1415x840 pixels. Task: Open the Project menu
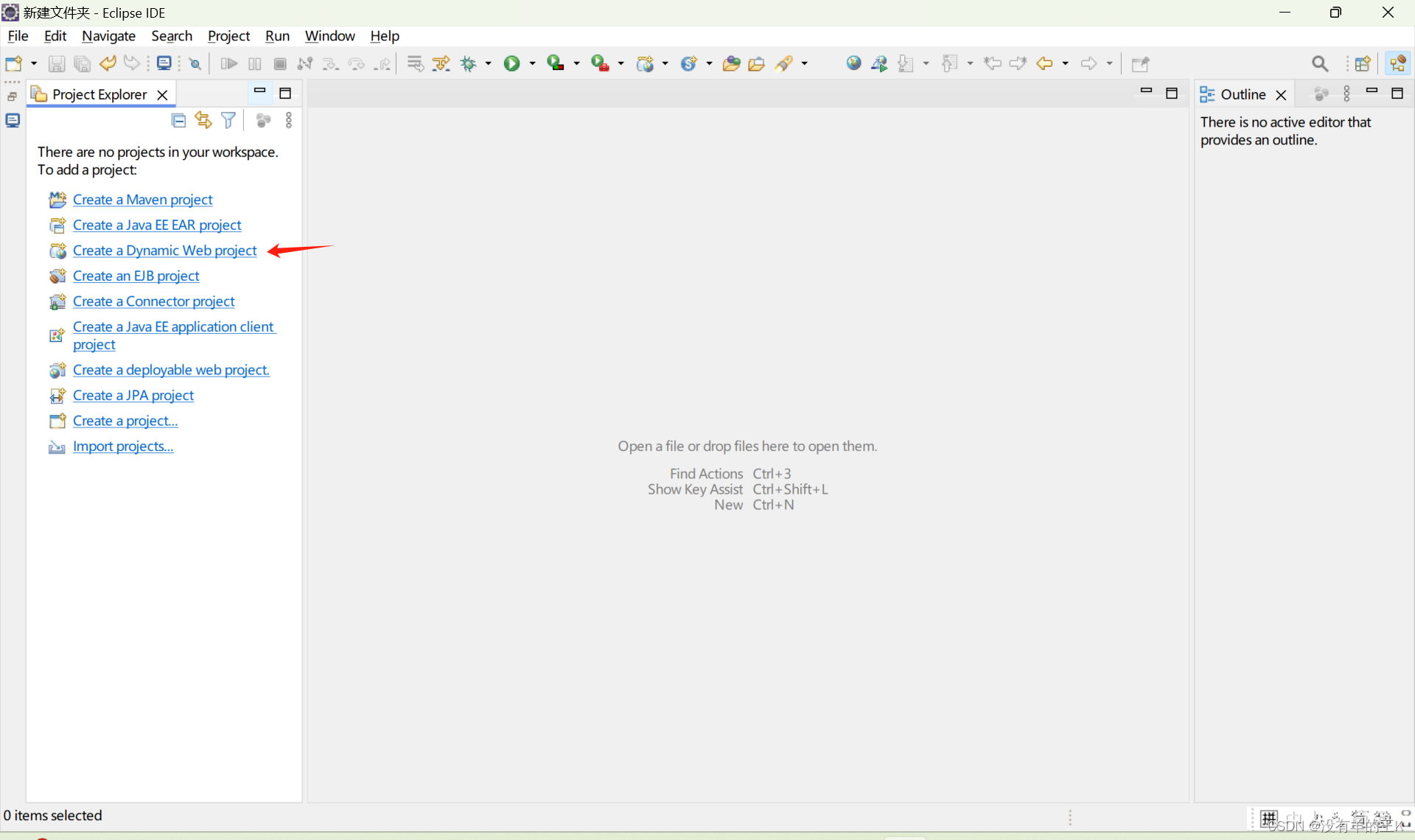[x=228, y=36]
